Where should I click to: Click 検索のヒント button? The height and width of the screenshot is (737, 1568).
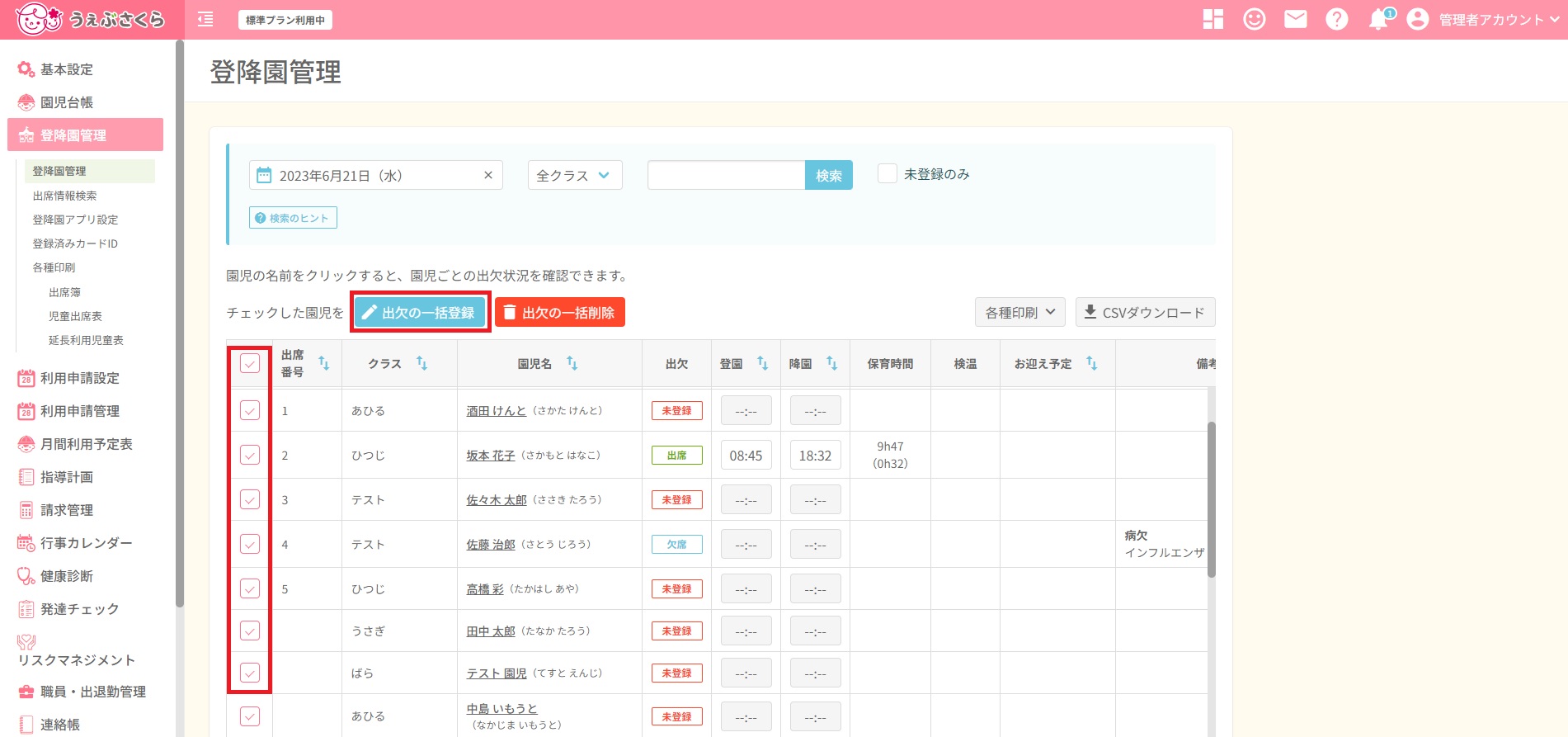[x=293, y=218]
